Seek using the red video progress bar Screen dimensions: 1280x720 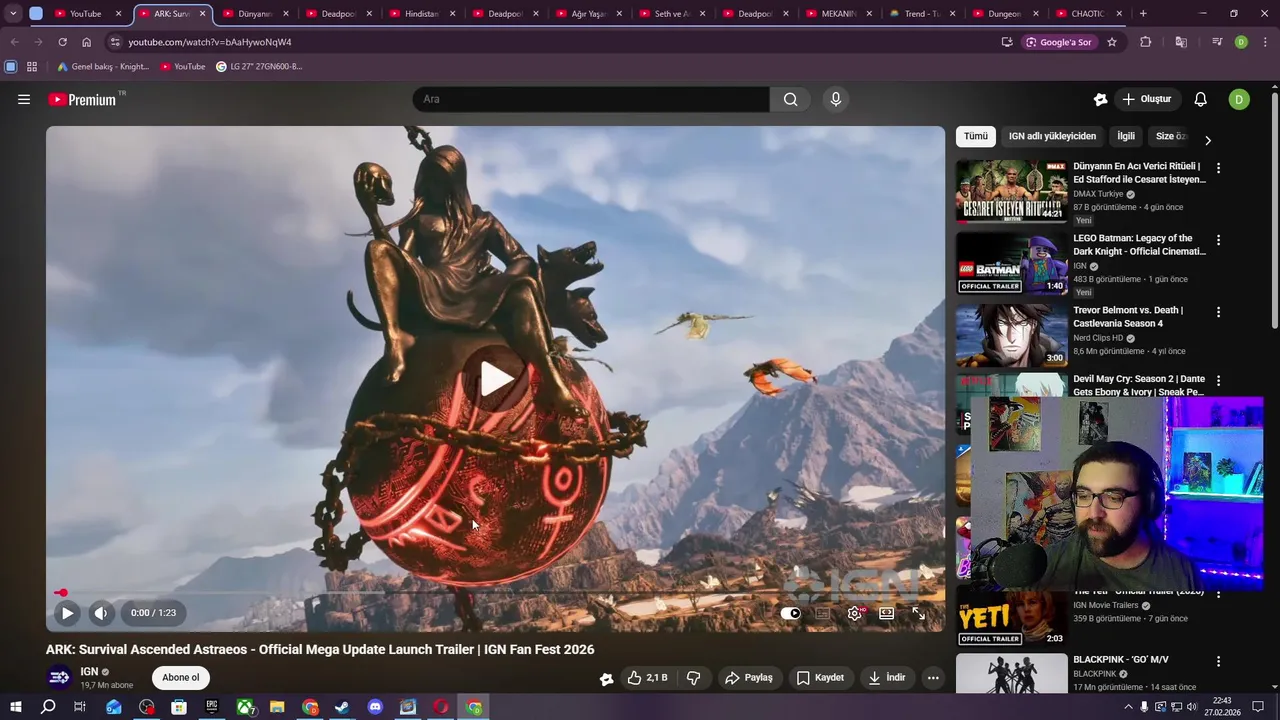(495, 593)
